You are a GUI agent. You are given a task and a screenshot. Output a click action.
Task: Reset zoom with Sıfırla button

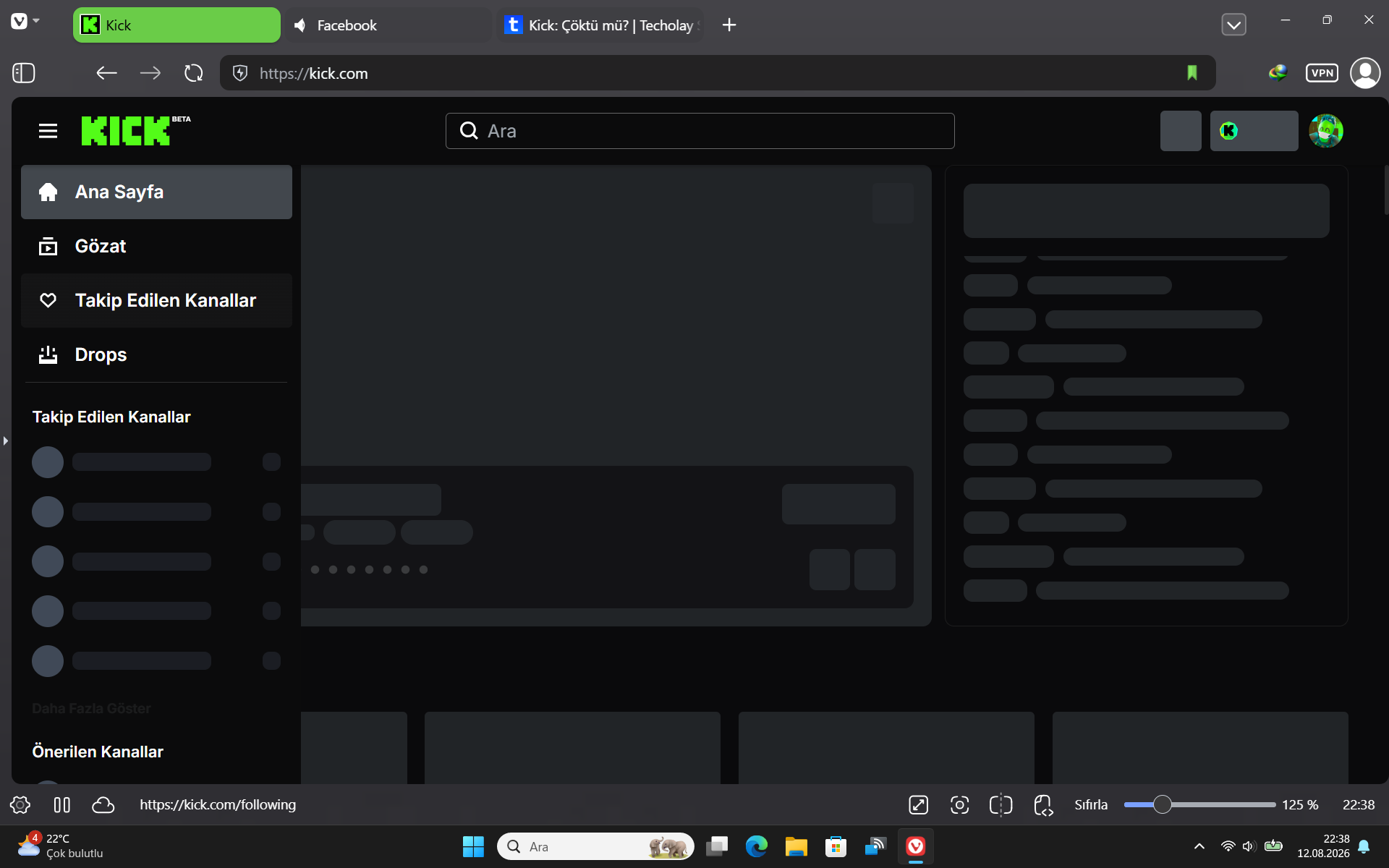(1091, 804)
